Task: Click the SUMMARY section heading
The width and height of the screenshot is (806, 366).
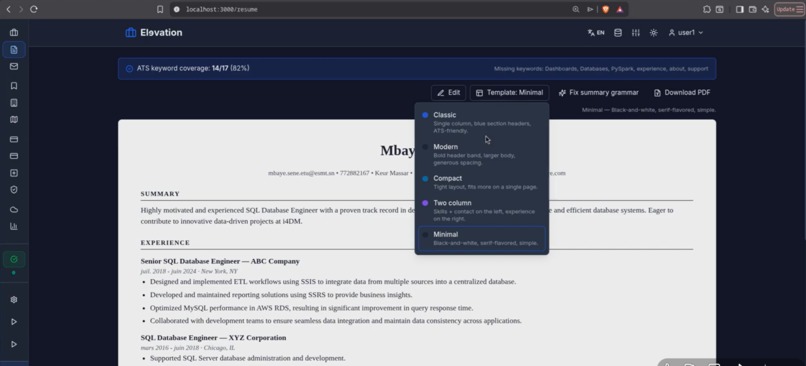Action: [x=160, y=194]
